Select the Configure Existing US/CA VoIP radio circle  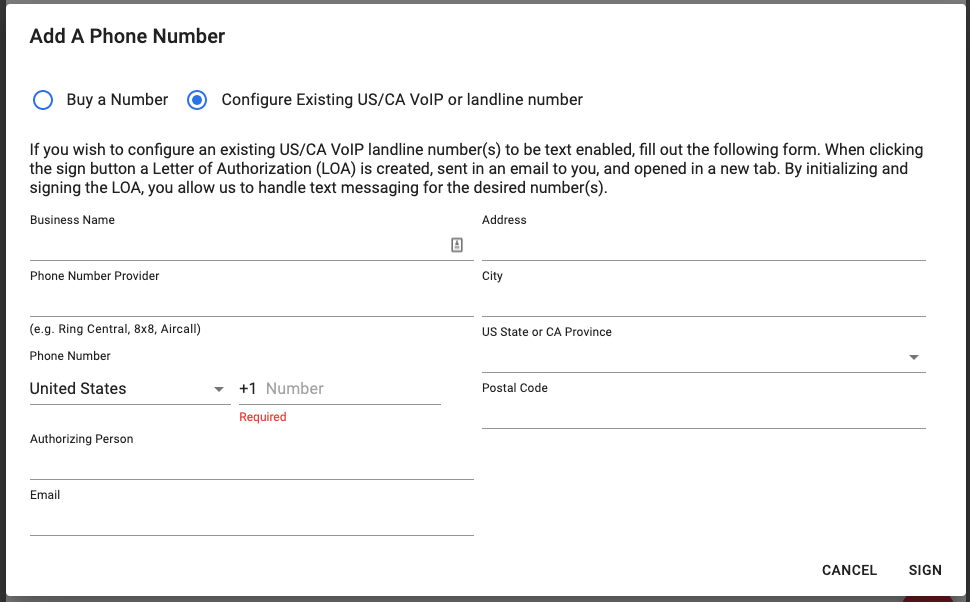(x=197, y=100)
